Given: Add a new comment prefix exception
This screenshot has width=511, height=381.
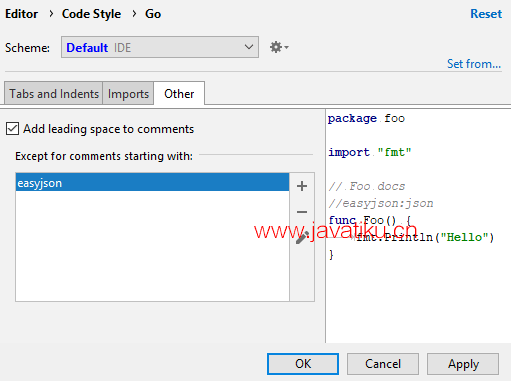Looking at the screenshot, I should pyautogui.click(x=302, y=186).
